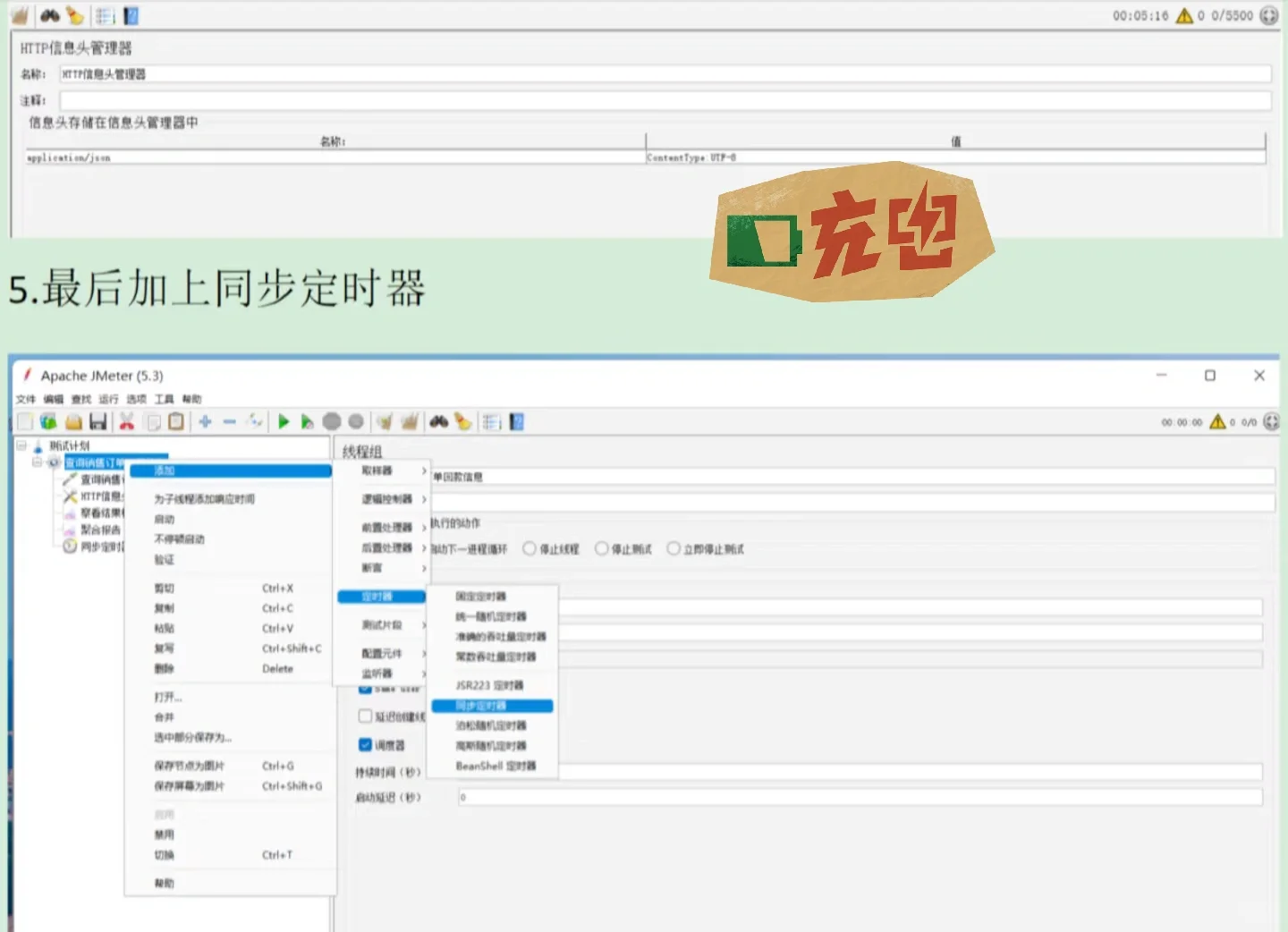This screenshot has height=932, width=1288.
Task: Click the 名称 field in HTTP信息头管理器 window
Action: pos(665,74)
